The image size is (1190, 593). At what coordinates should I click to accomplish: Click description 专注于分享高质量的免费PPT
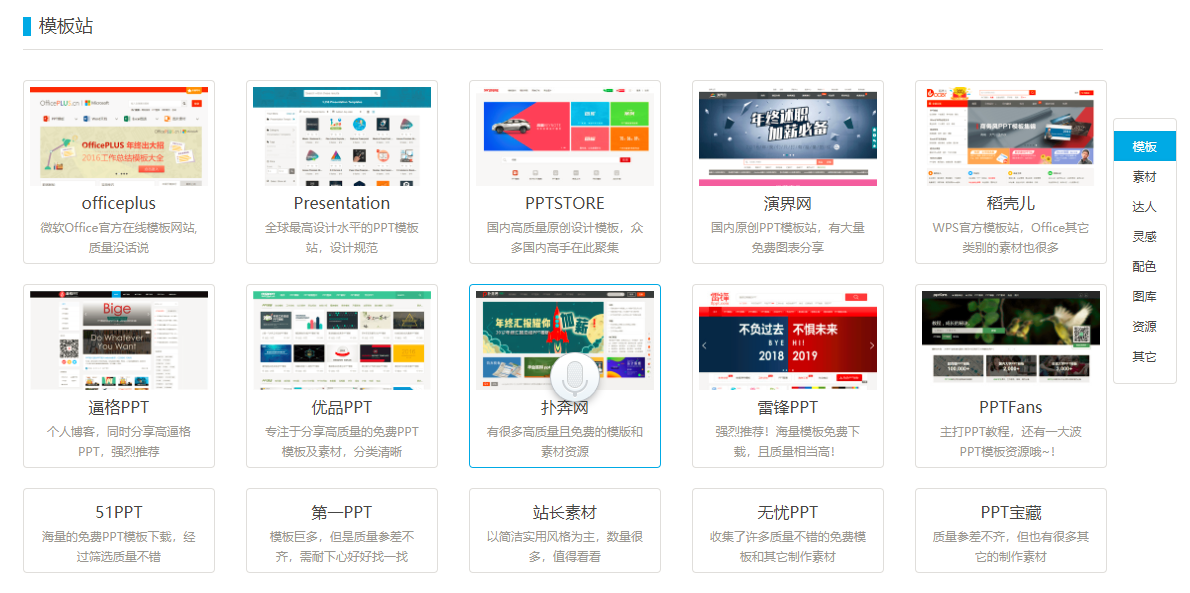342,442
